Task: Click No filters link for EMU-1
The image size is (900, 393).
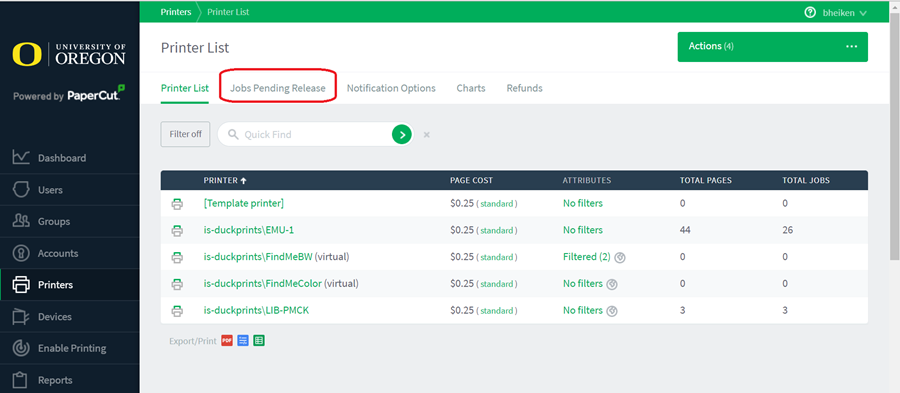Action: coord(583,230)
